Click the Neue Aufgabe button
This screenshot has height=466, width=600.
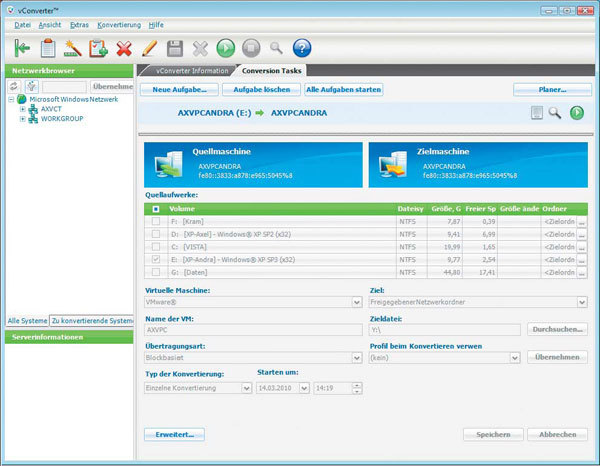click(179, 90)
